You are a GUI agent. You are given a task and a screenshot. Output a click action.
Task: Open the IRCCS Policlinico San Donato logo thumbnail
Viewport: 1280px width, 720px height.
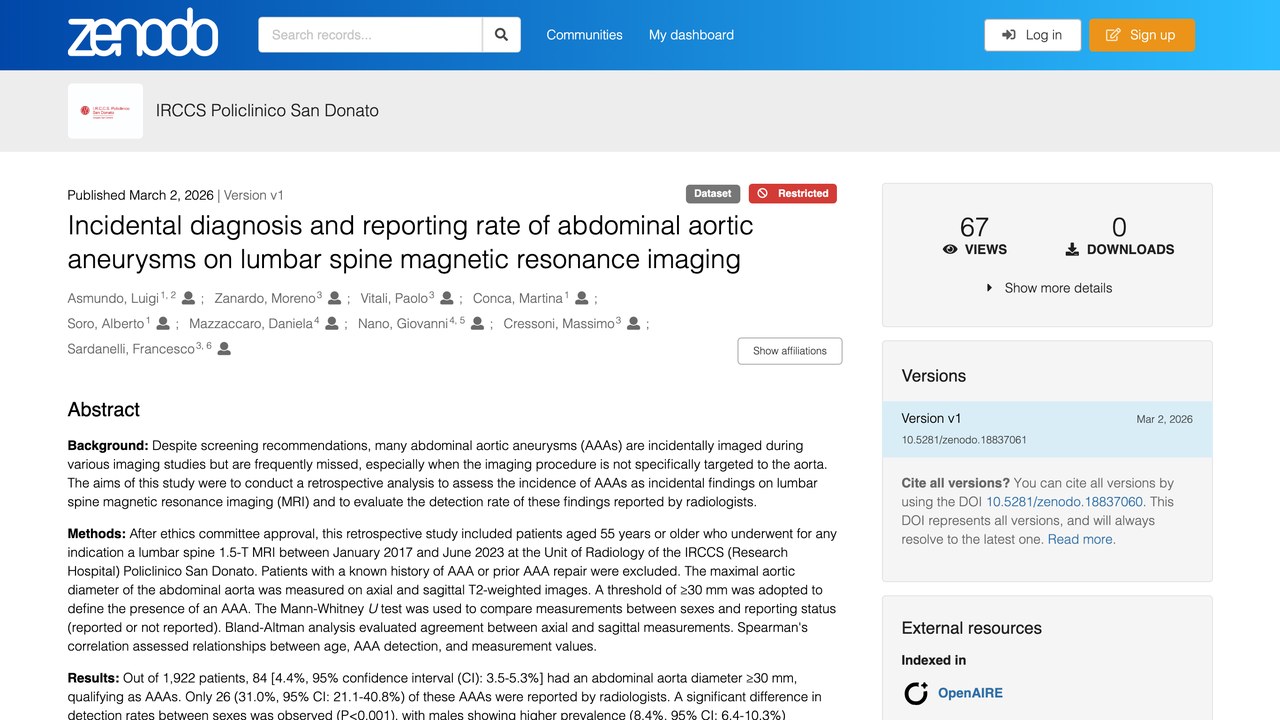coord(105,111)
